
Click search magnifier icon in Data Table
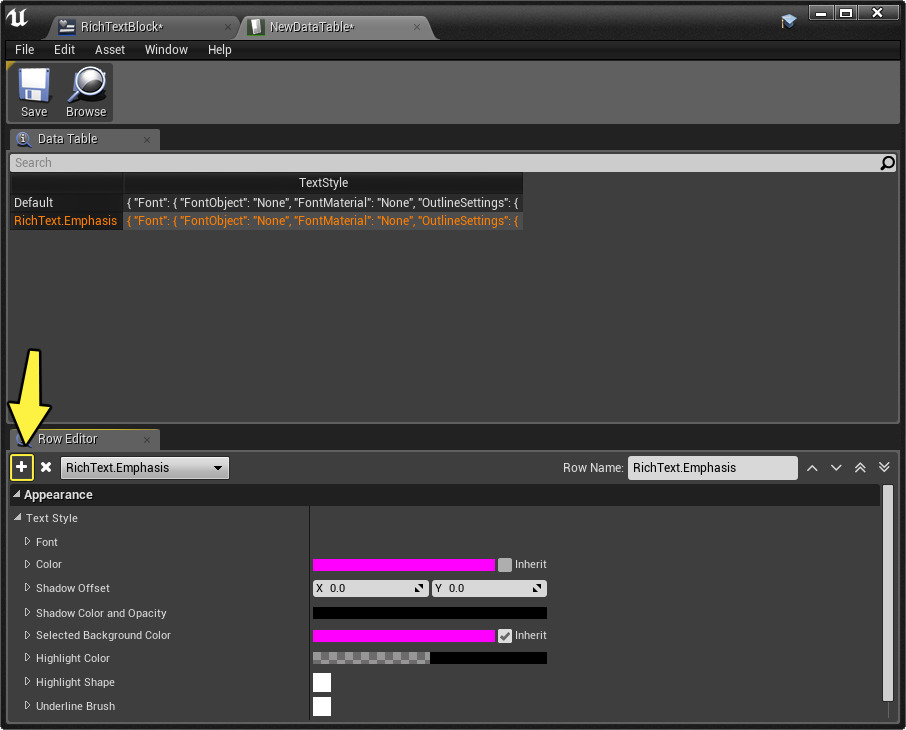[x=887, y=163]
